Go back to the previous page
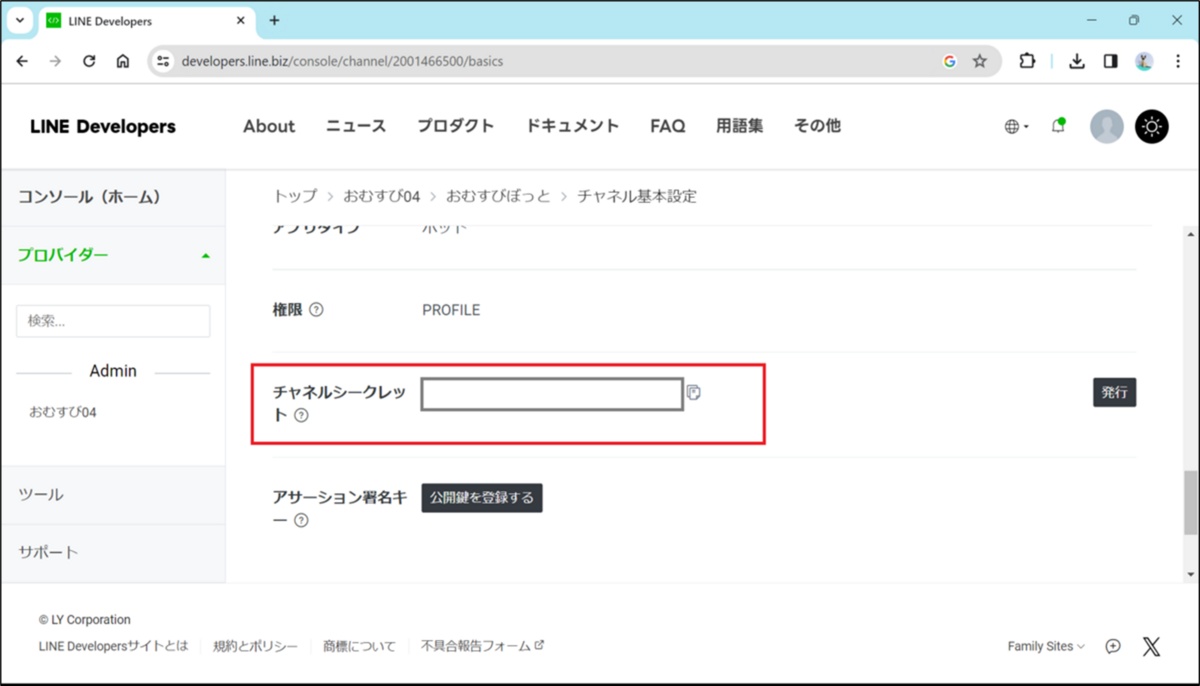The width and height of the screenshot is (1200, 686). tap(22, 61)
